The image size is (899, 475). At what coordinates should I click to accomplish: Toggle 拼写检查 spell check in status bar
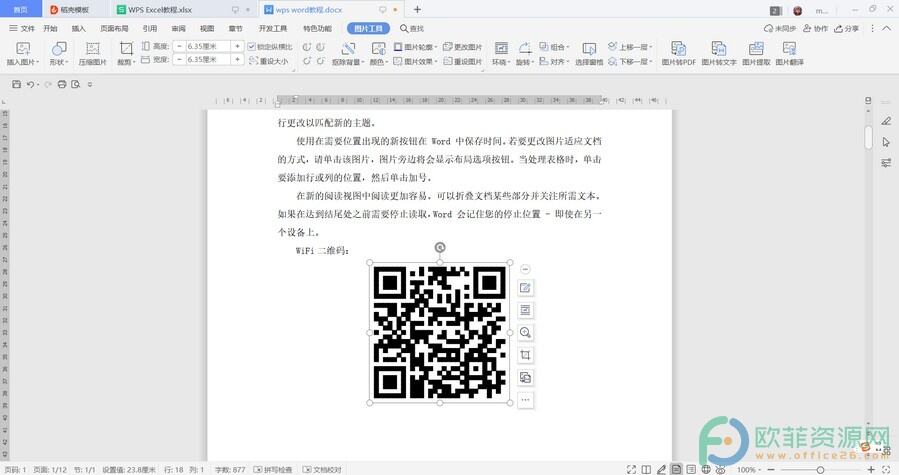click(x=273, y=469)
